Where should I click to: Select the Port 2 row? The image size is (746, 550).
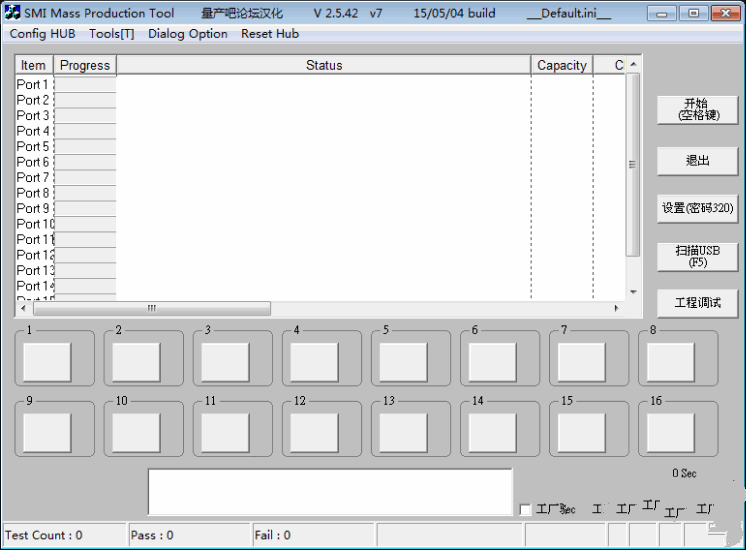tap(321, 100)
